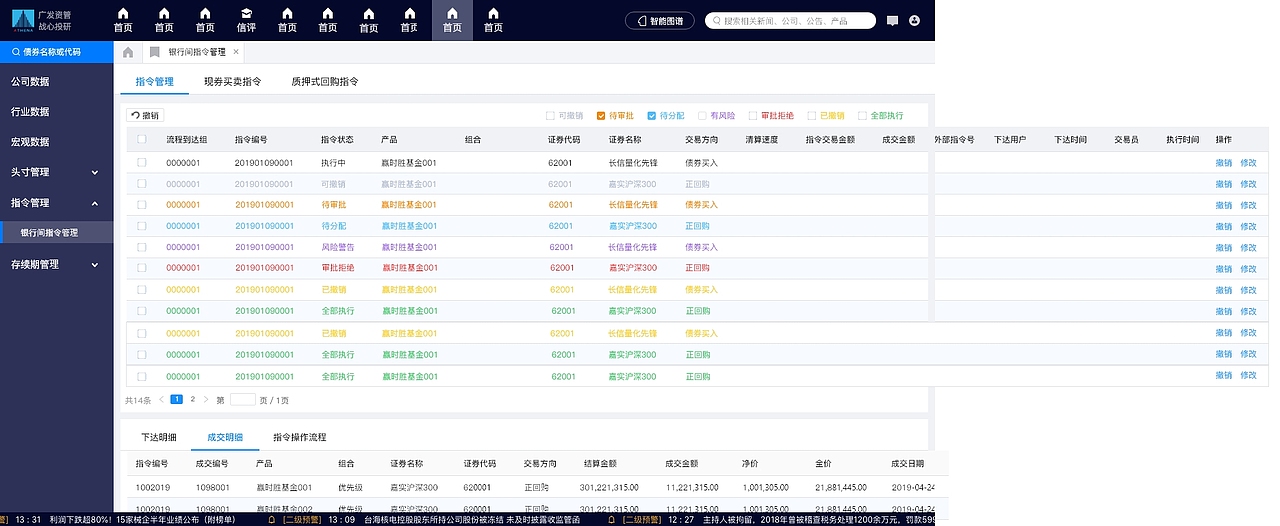The image size is (1280, 526).
Task: Click the 台海核电控股股东 ticker news item
Action: (471, 520)
